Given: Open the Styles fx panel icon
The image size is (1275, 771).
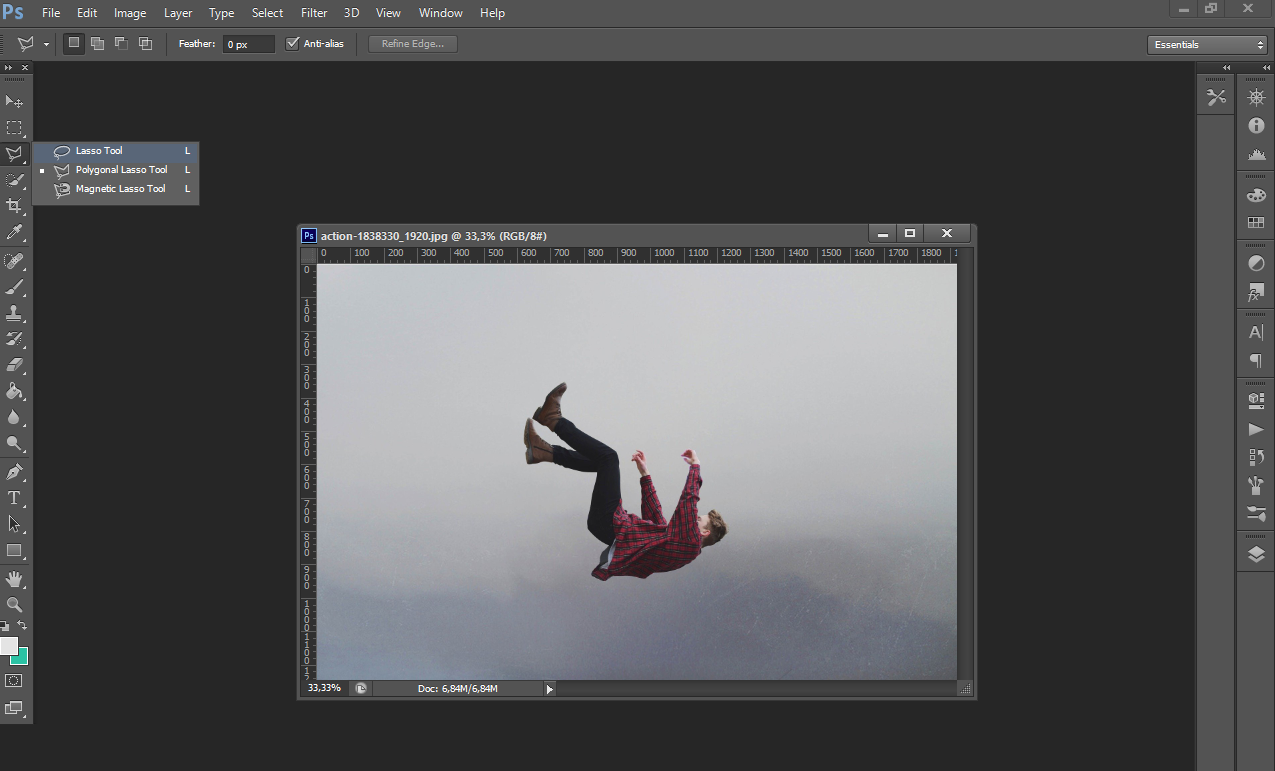Looking at the screenshot, I should tap(1256, 293).
